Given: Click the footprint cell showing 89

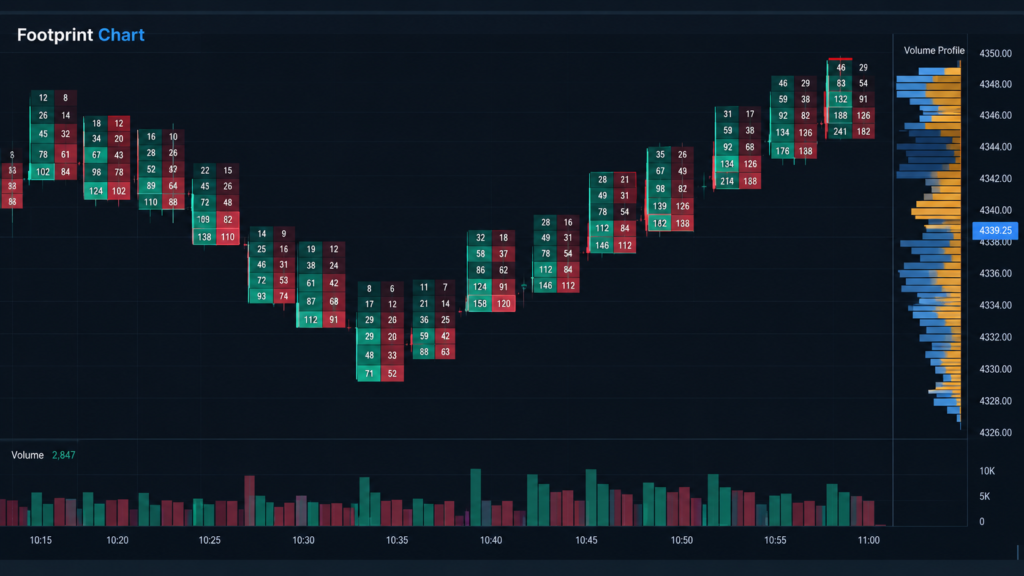Looking at the screenshot, I should pyautogui.click(x=151, y=186).
